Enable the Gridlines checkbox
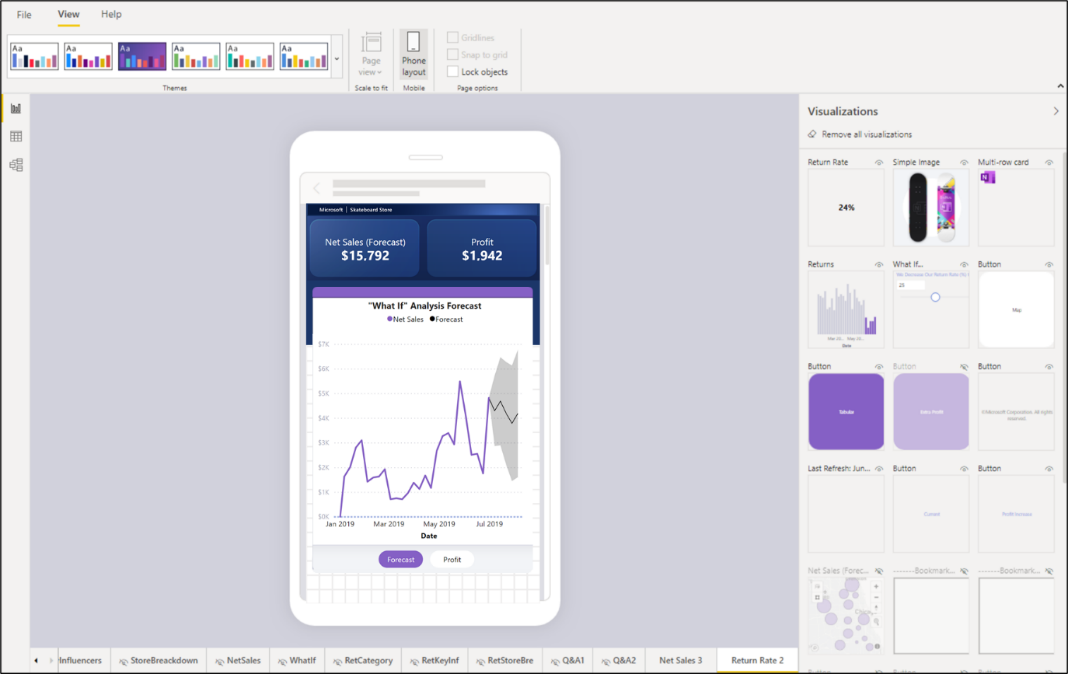The height and width of the screenshot is (674, 1068). coord(453,38)
